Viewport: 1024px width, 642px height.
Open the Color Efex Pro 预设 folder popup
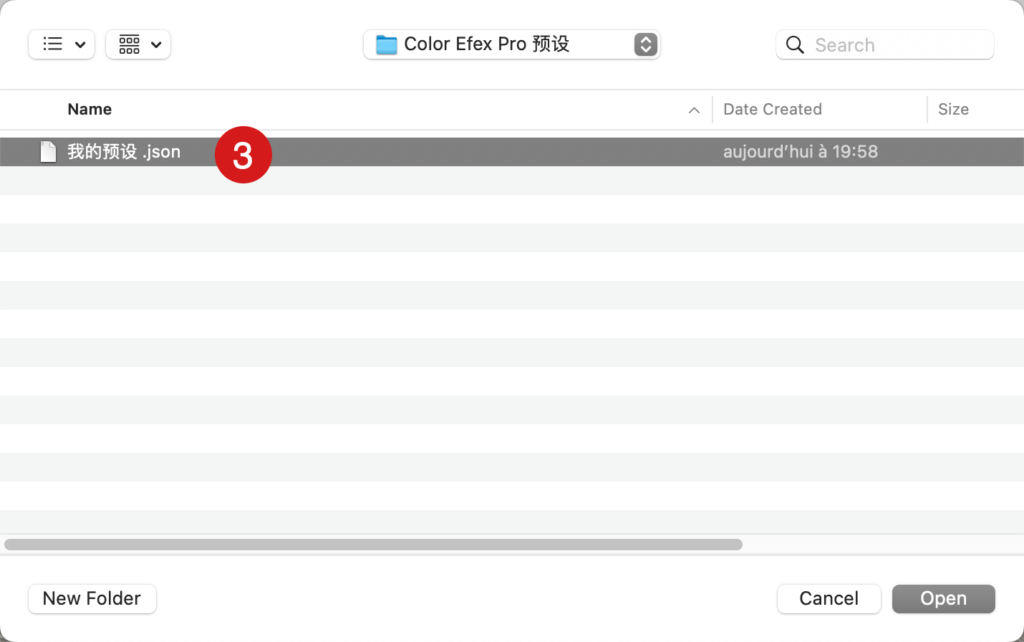(511, 44)
